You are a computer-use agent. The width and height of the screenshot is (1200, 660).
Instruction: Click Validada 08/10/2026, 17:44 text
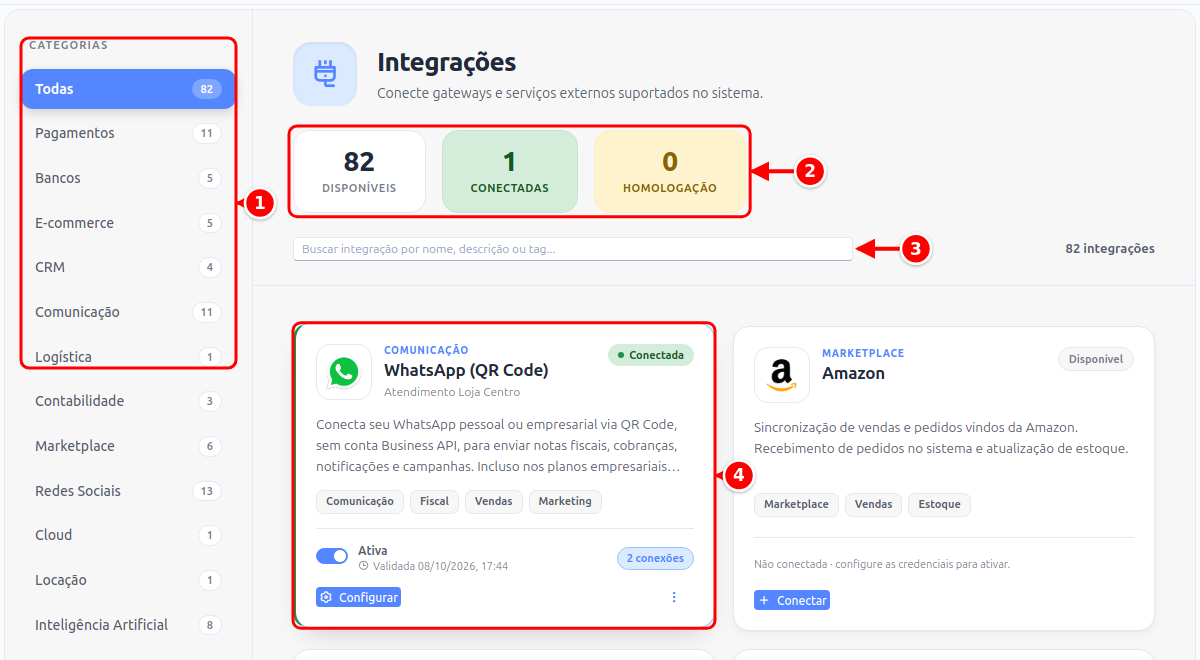[x=440, y=566]
